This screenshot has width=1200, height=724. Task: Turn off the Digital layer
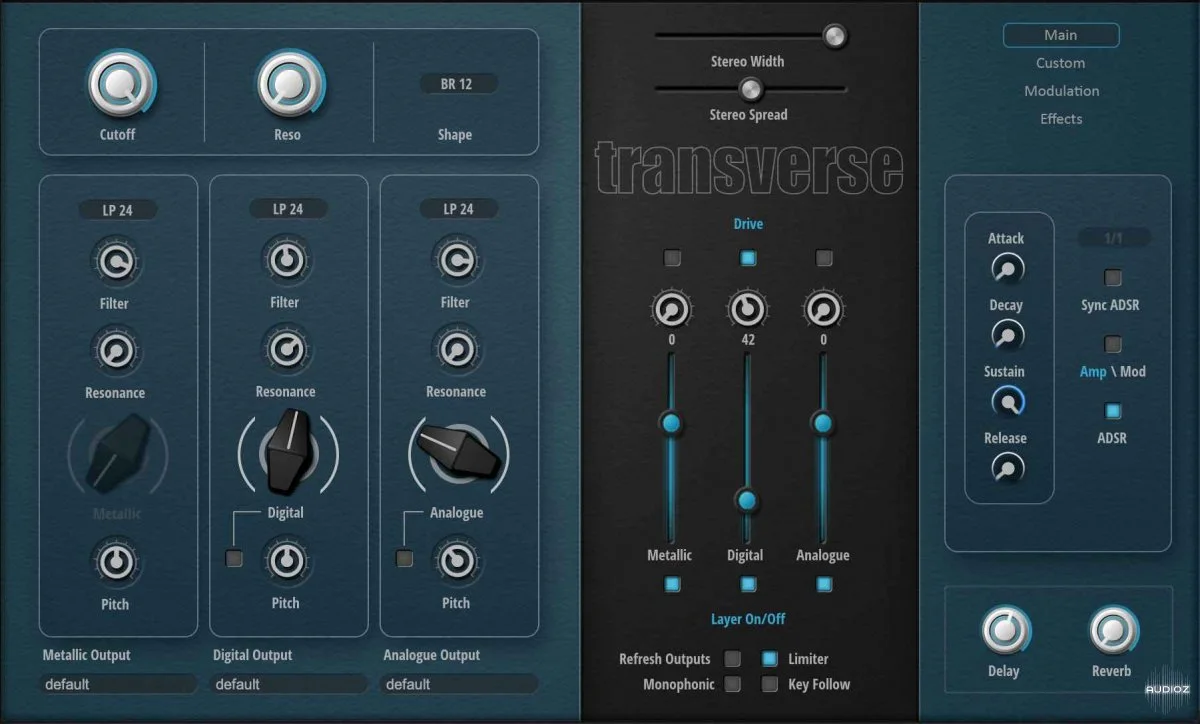[x=748, y=583]
